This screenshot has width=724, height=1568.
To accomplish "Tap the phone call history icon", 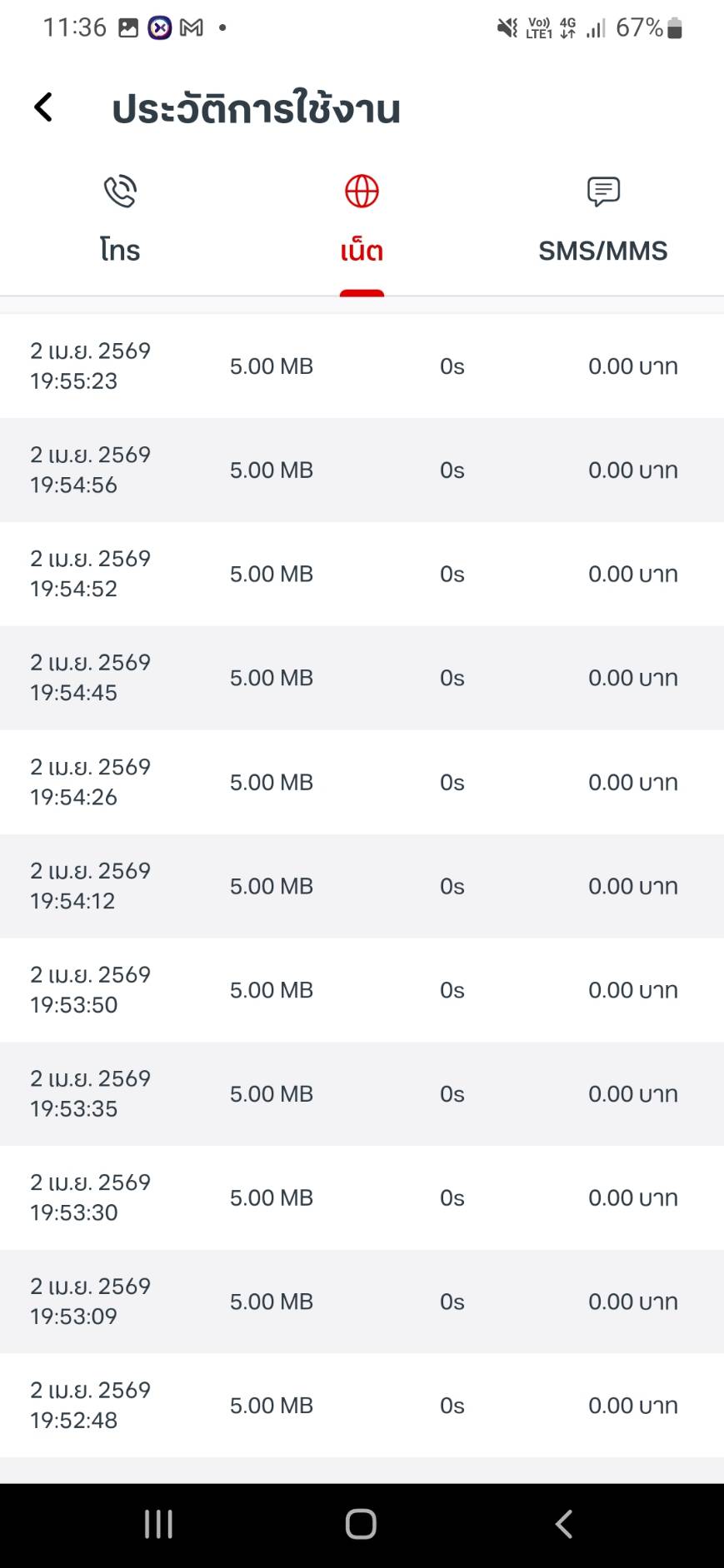I will pos(120,192).
